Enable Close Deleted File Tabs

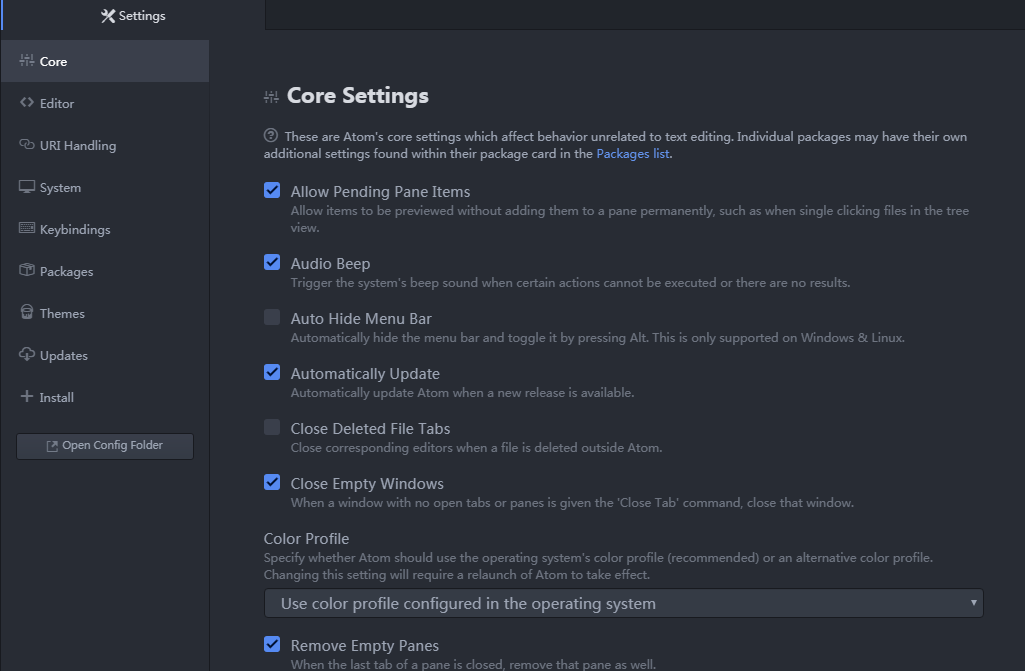(x=272, y=427)
